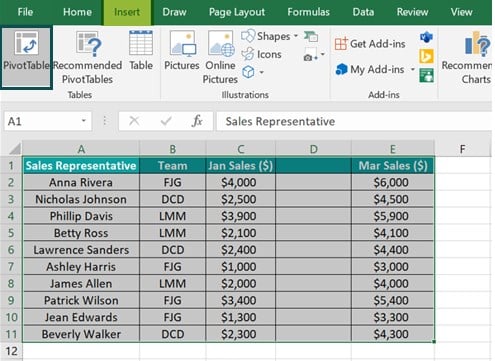Select column B header
Image resolution: width=495 pixels, height=361 pixels.
click(x=173, y=149)
